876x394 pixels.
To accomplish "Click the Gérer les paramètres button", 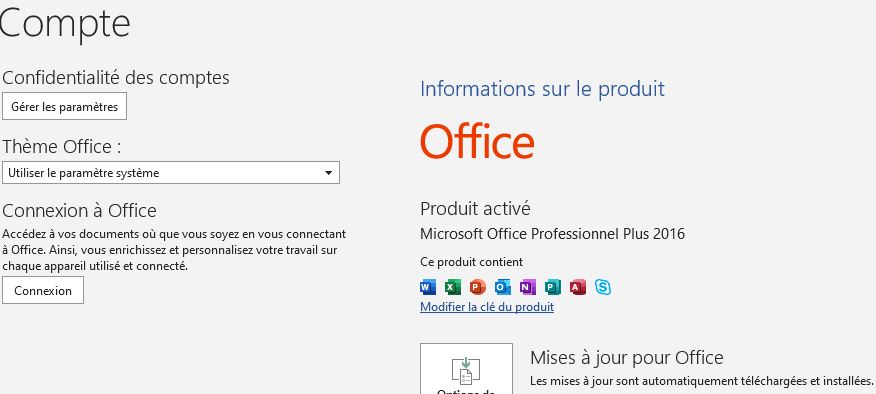I will [x=64, y=107].
